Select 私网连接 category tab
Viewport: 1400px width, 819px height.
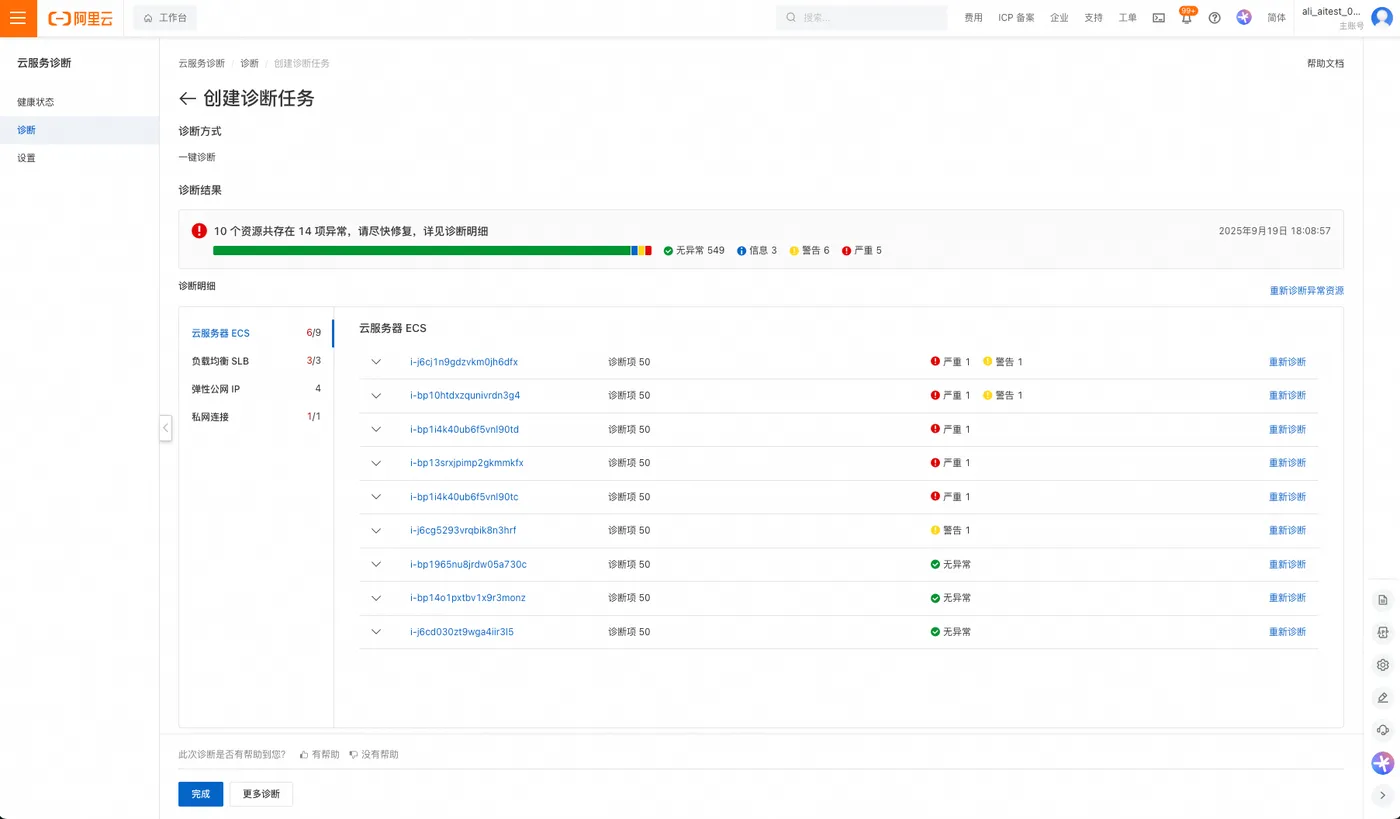coord(256,417)
